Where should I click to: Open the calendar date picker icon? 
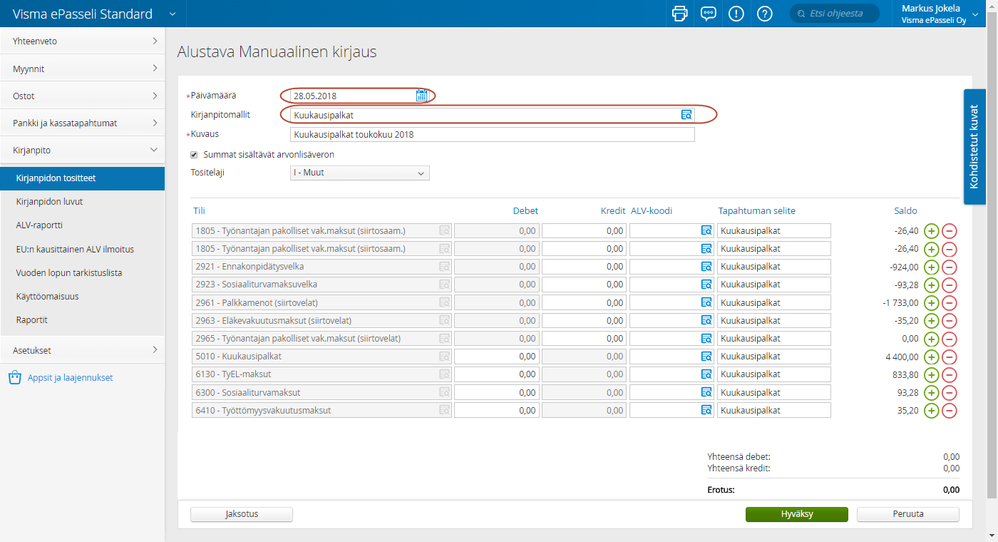click(422, 96)
